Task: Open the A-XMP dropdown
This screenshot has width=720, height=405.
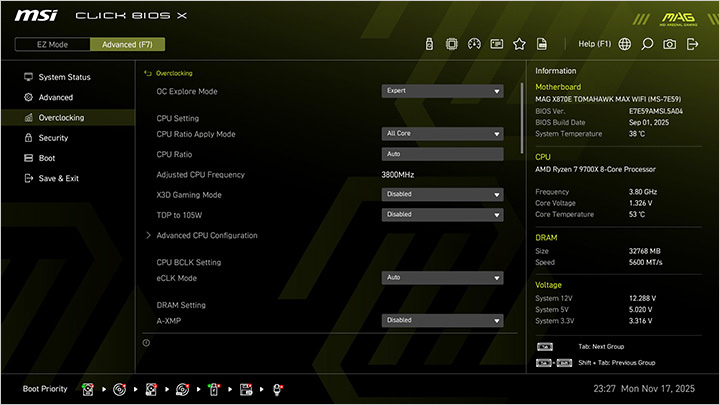Action: [x=442, y=321]
